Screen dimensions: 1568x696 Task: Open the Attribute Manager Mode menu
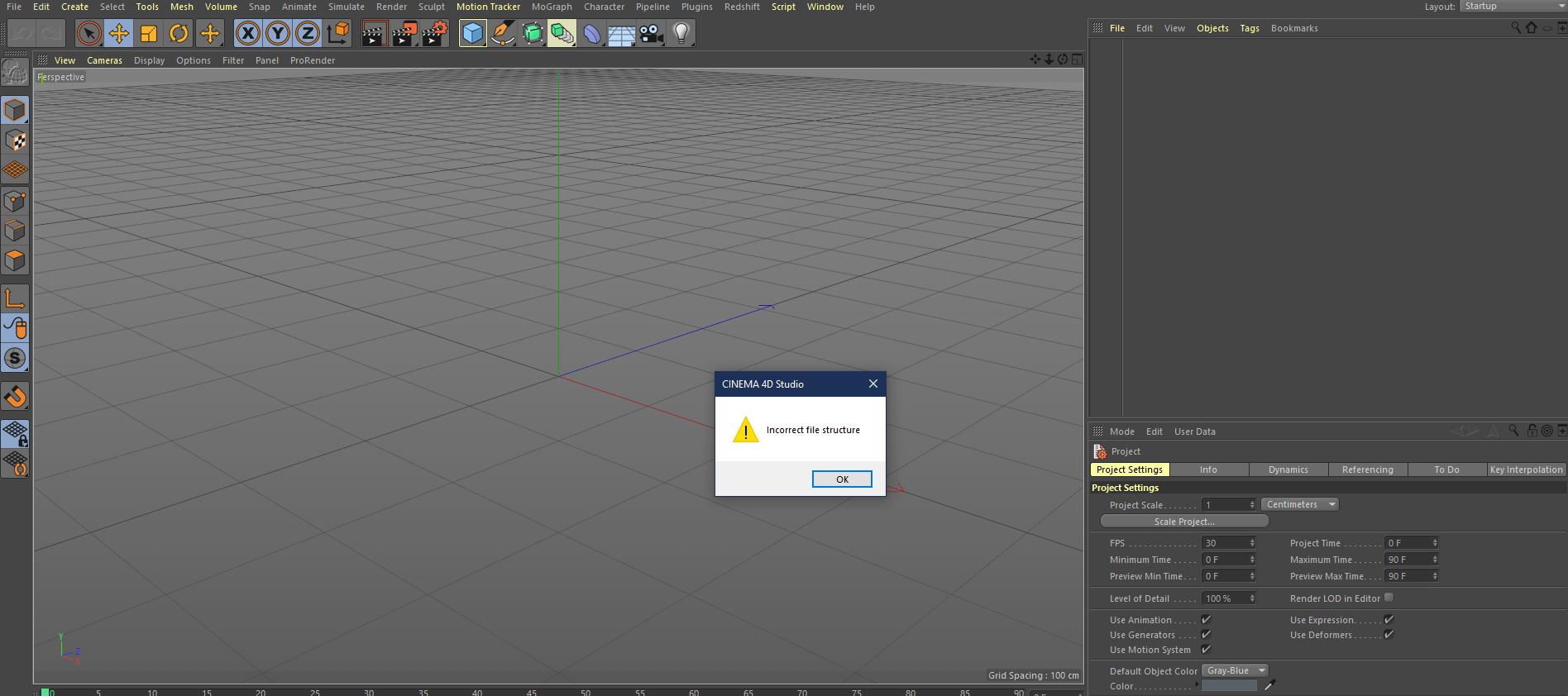pyautogui.click(x=1122, y=431)
